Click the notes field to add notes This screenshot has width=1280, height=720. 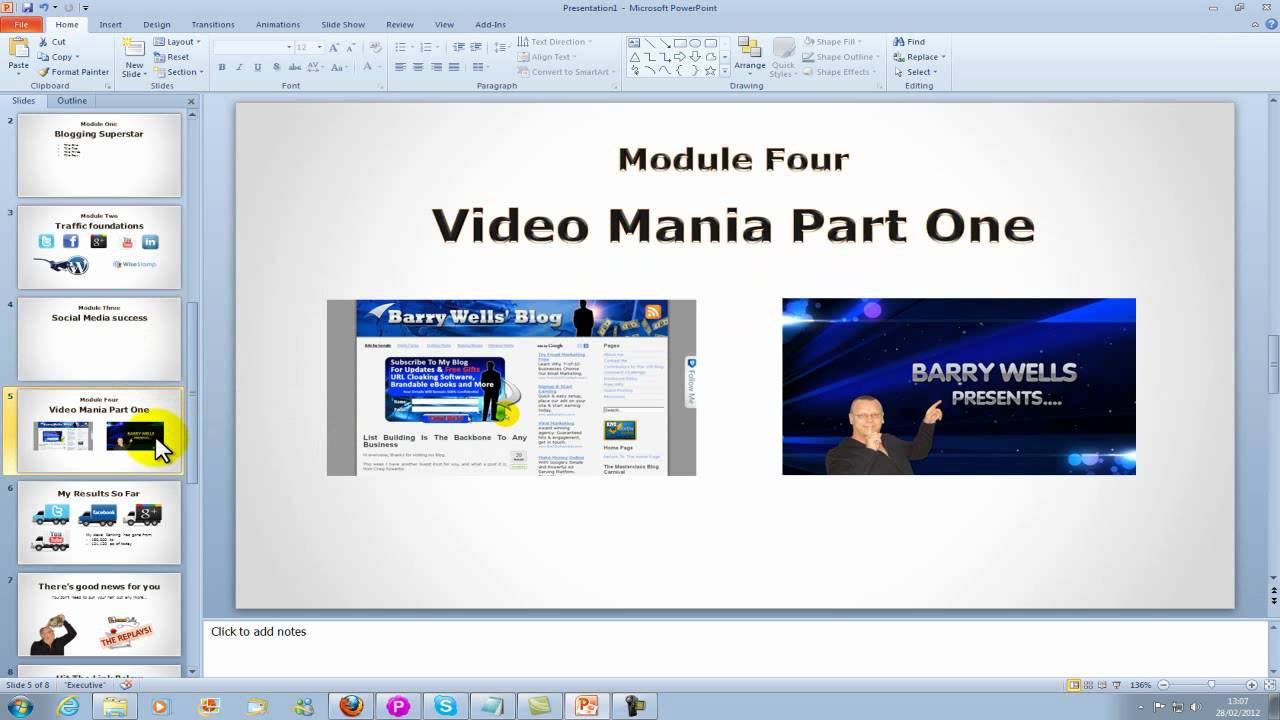[x=735, y=646]
